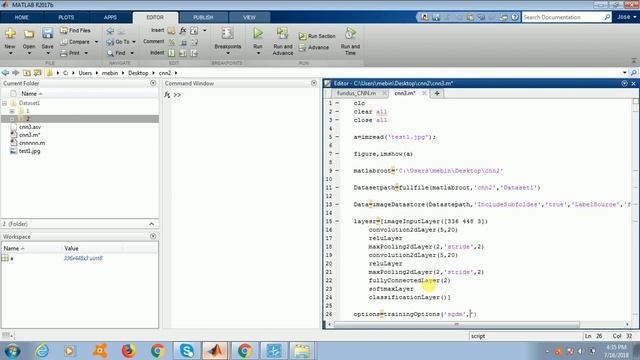Open the Go To dropdown arrow
The image size is (640, 360).
tap(134, 42)
